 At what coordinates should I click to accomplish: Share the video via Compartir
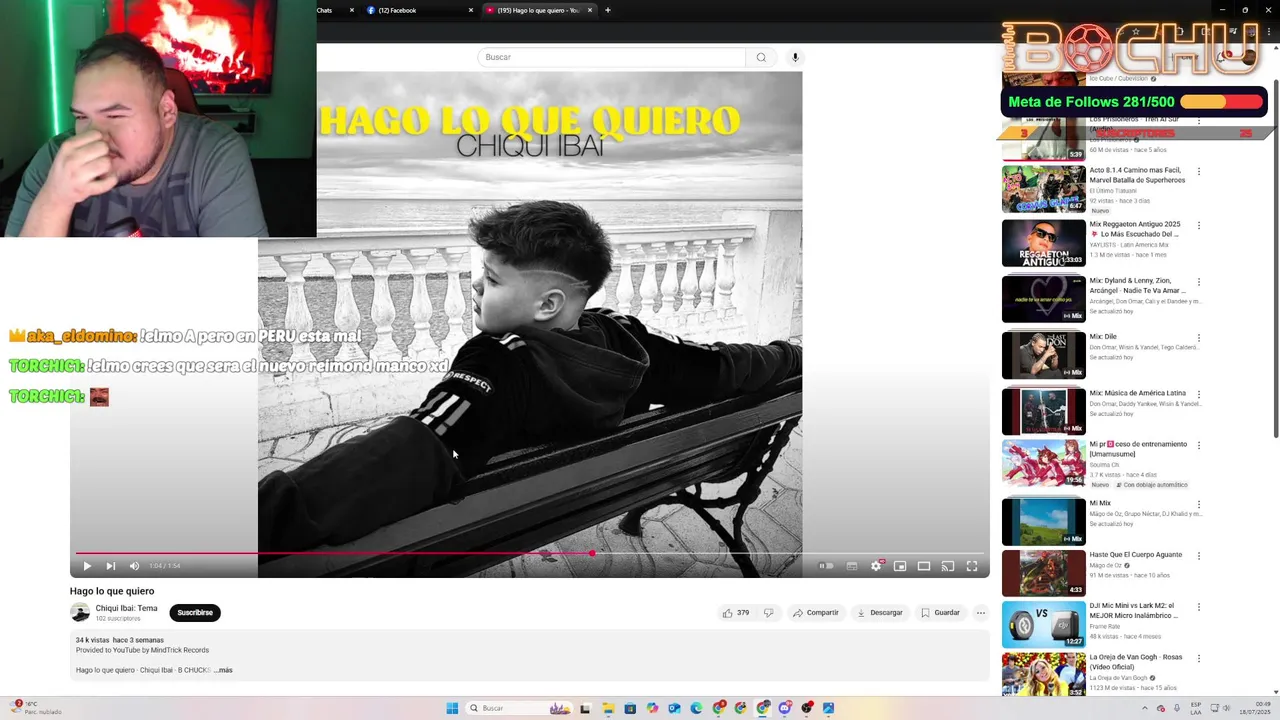(816, 613)
